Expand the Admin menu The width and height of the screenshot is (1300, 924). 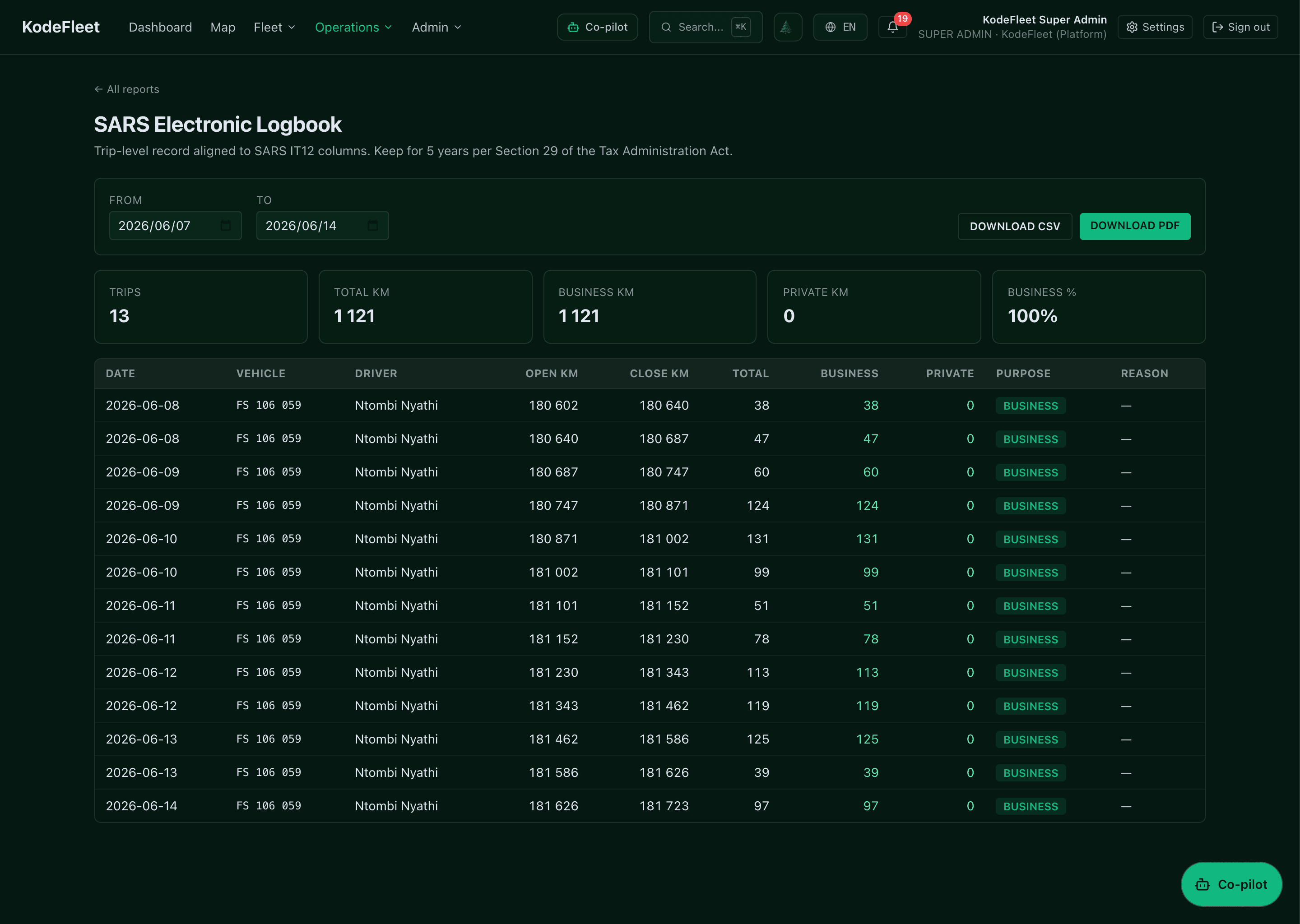[436, 28]
